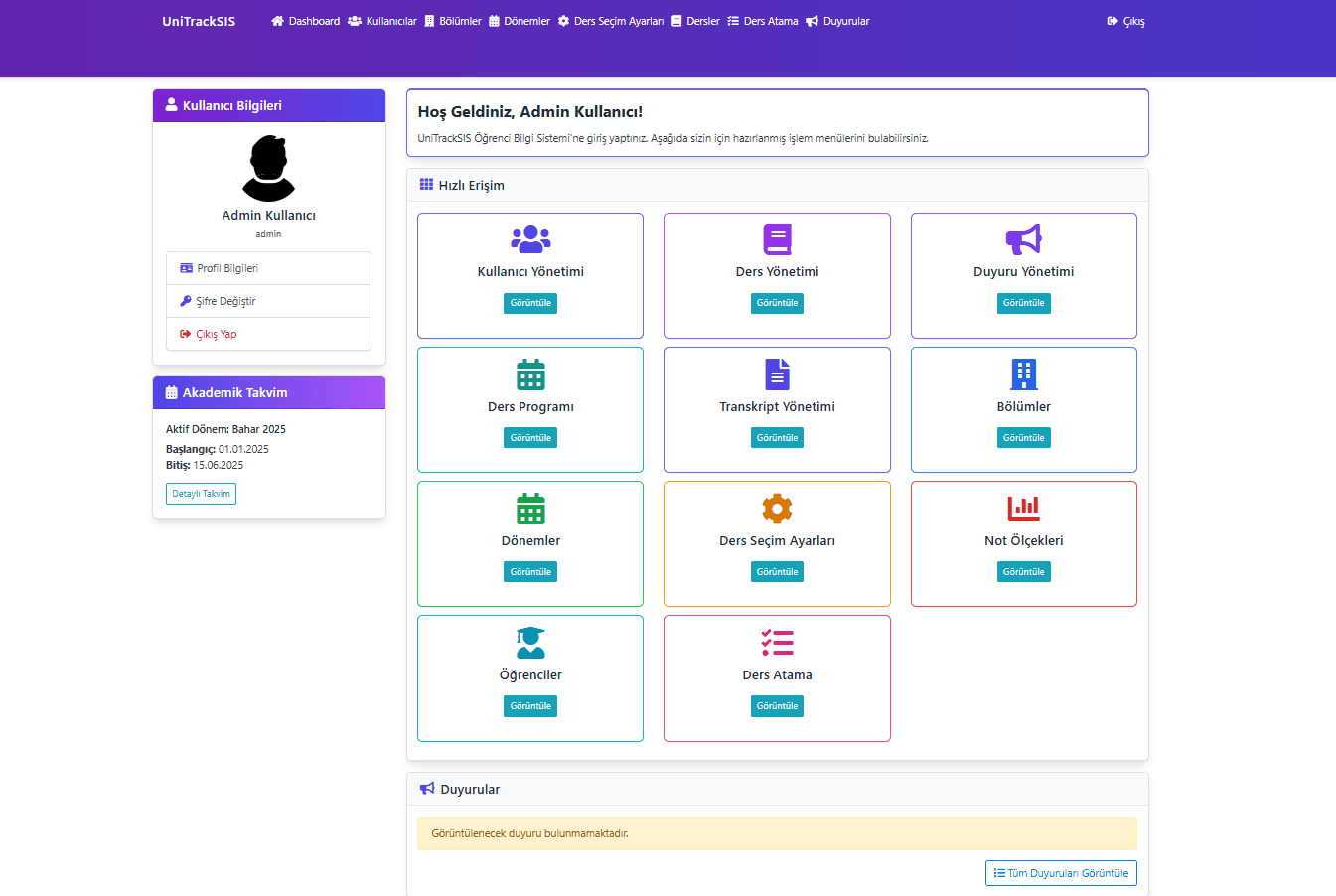Viewport: 1336px width, 896px height.
Task: Click the Ders Yönetimi book icon
Action: [x=777, y=239]
